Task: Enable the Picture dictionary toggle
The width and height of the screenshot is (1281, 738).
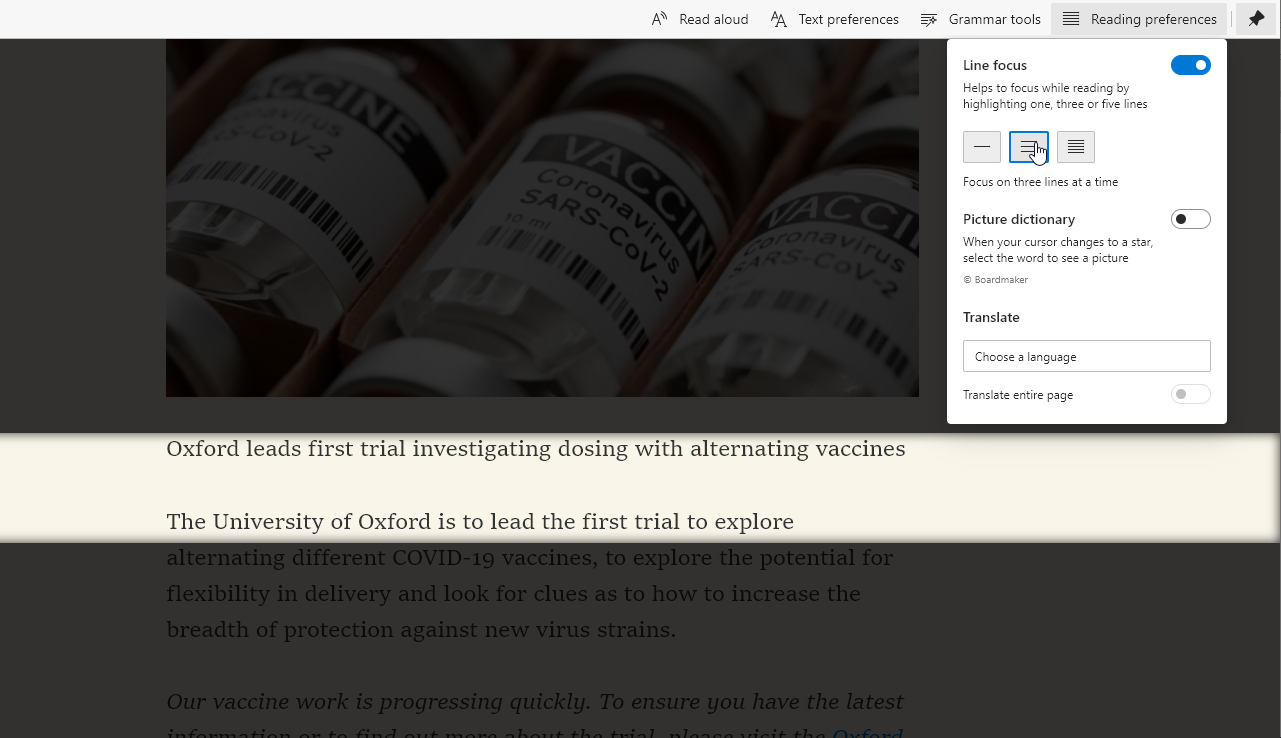Action: (x=1191, y=219)
